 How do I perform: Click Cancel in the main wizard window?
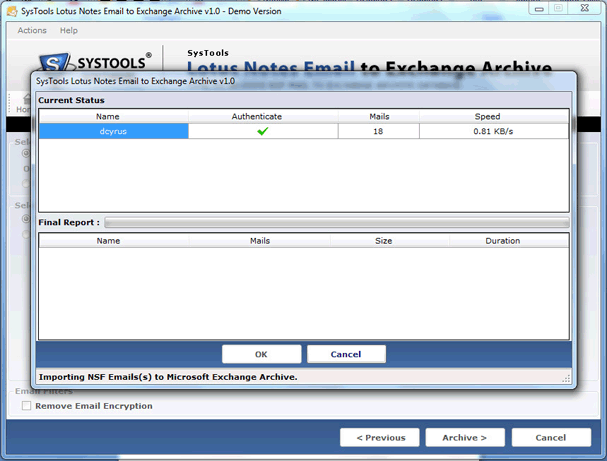551,437
